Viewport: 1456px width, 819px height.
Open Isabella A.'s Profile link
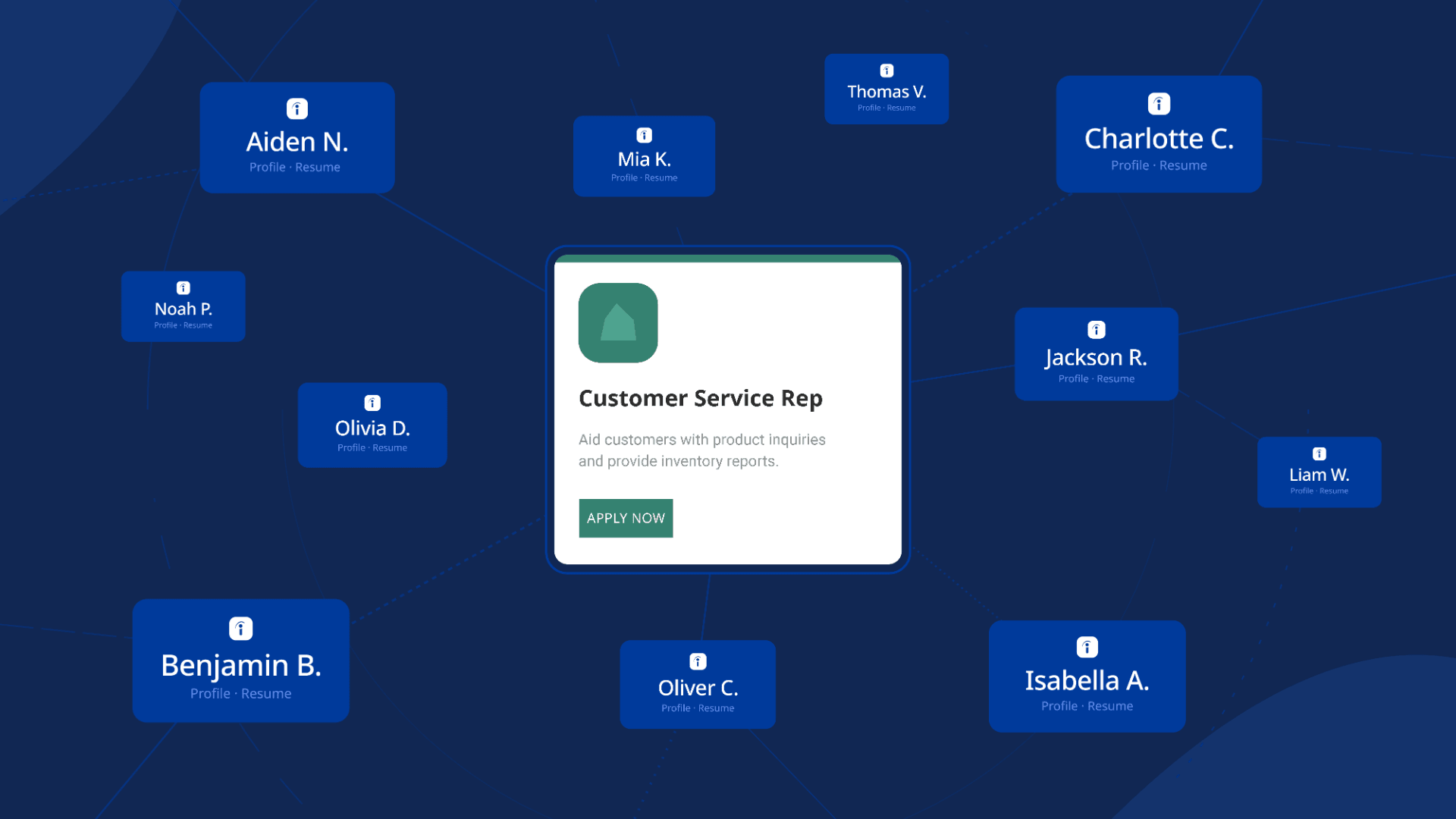click(1059, 706)
